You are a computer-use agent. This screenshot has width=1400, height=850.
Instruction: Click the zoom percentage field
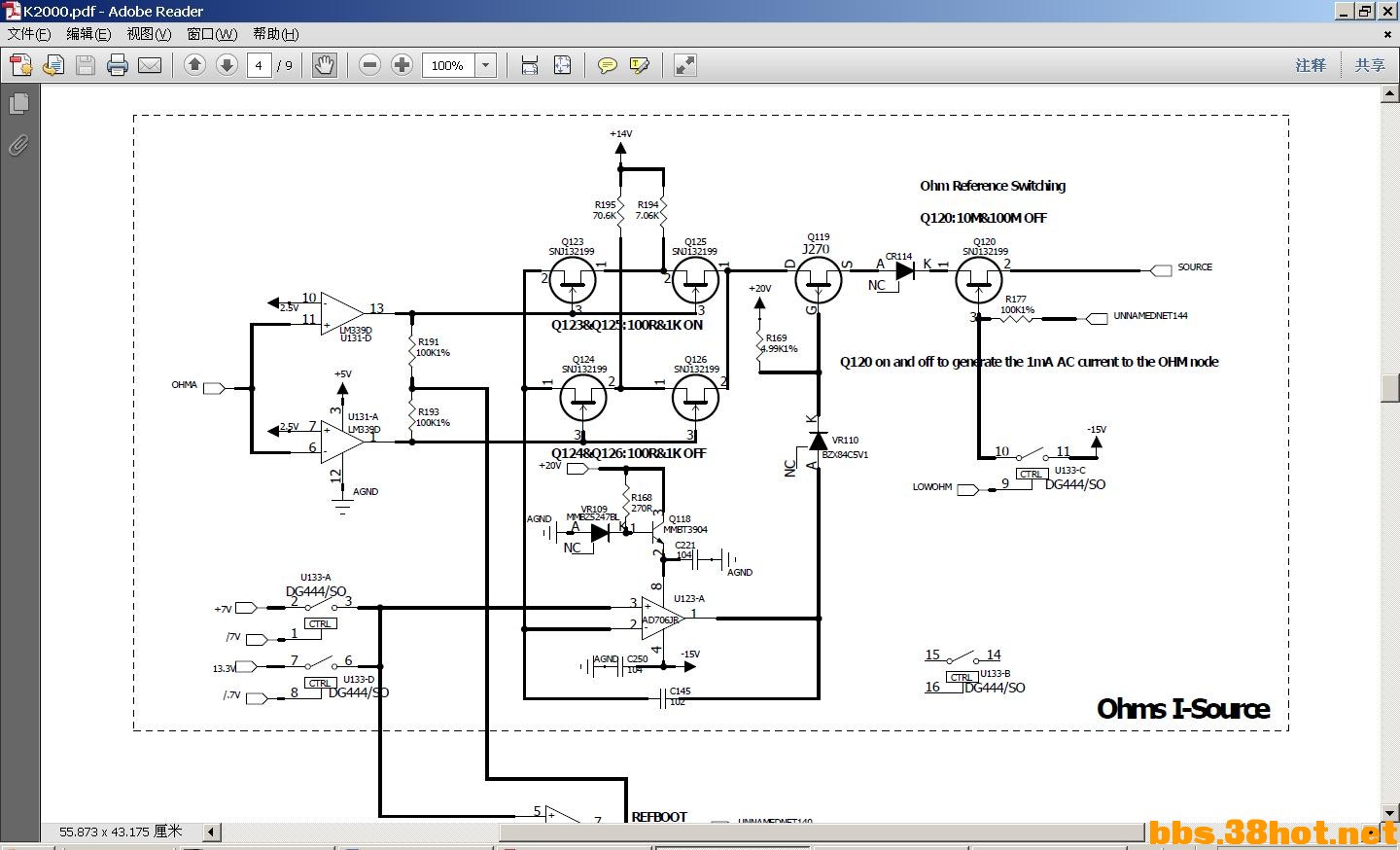[x=448, y=65]
